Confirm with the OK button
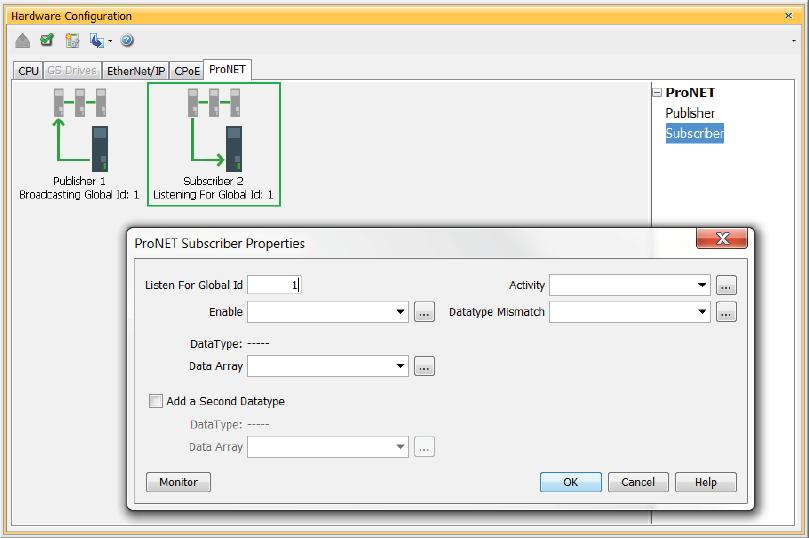This screenshot has width=809, height=538. coord(571,482)
